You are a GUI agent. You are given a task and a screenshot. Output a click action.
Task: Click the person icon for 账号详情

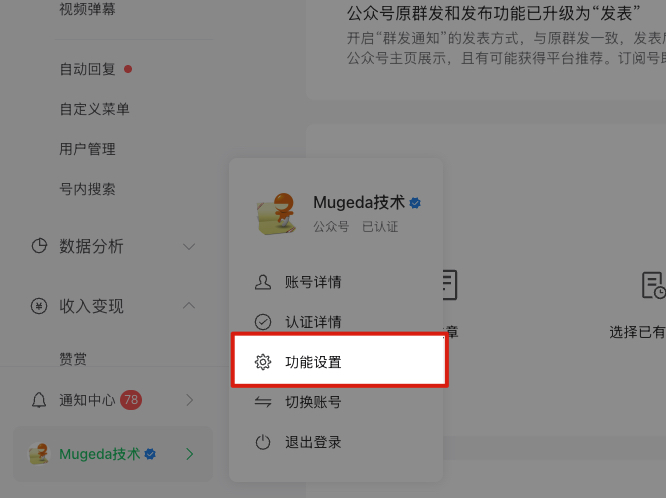262,282
